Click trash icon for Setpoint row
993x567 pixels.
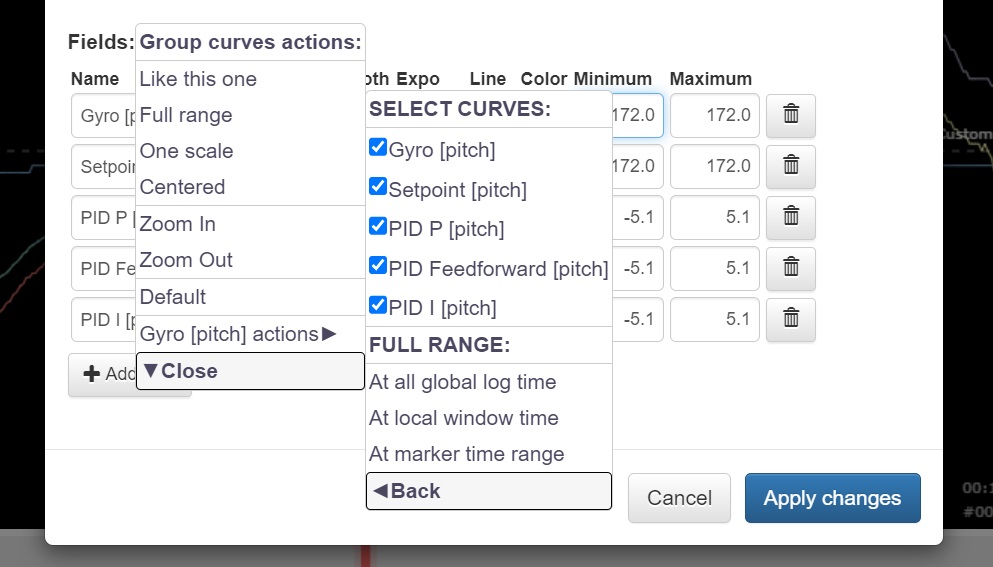[x=790, y=166]
